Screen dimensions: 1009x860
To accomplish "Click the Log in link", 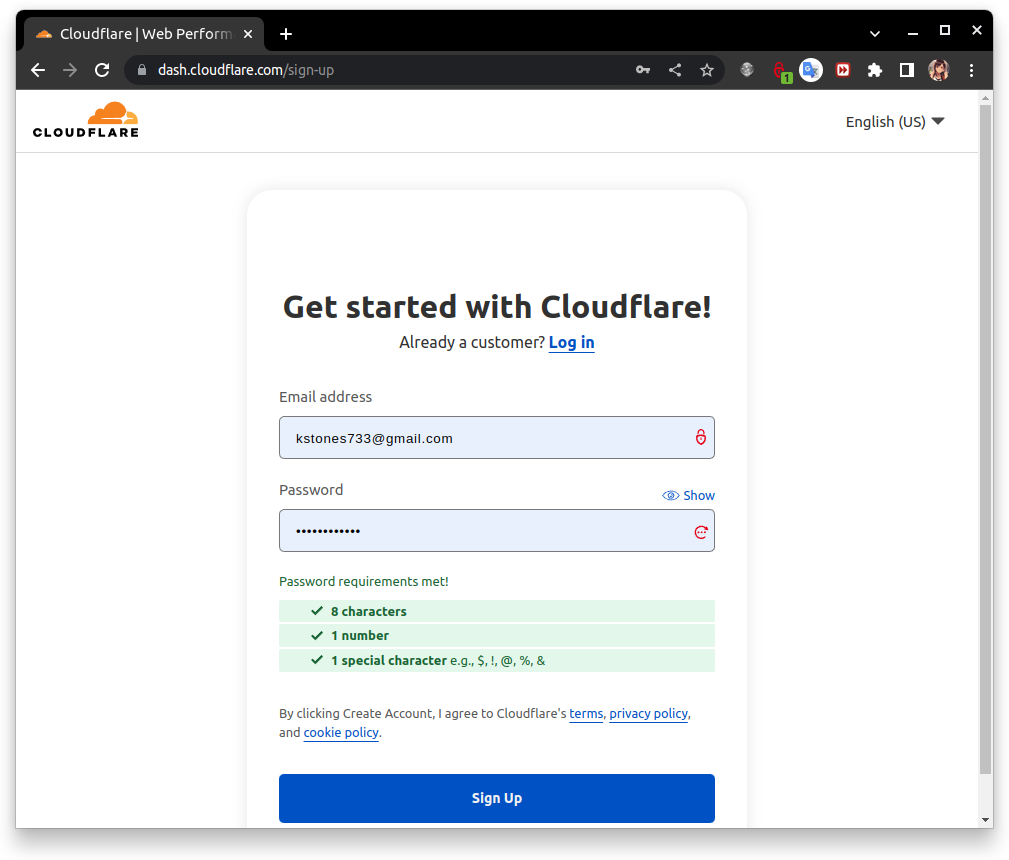I will coord(571,342).
